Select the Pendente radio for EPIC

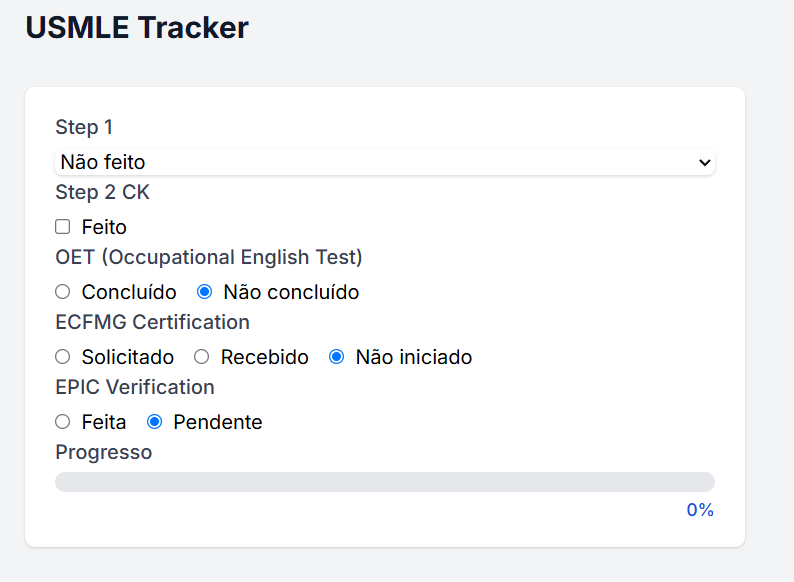pos(155,422)
